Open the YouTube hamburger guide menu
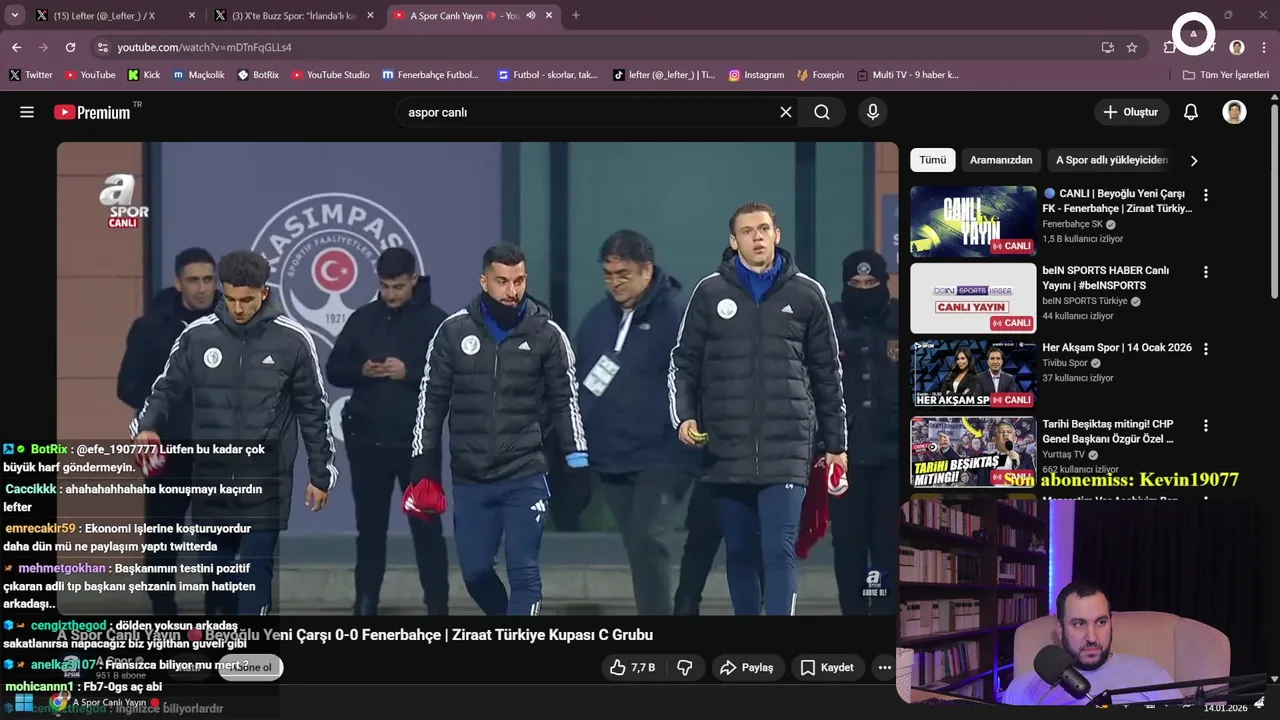This screenshot has height=720, width=1280. click(x=27, y=112)
